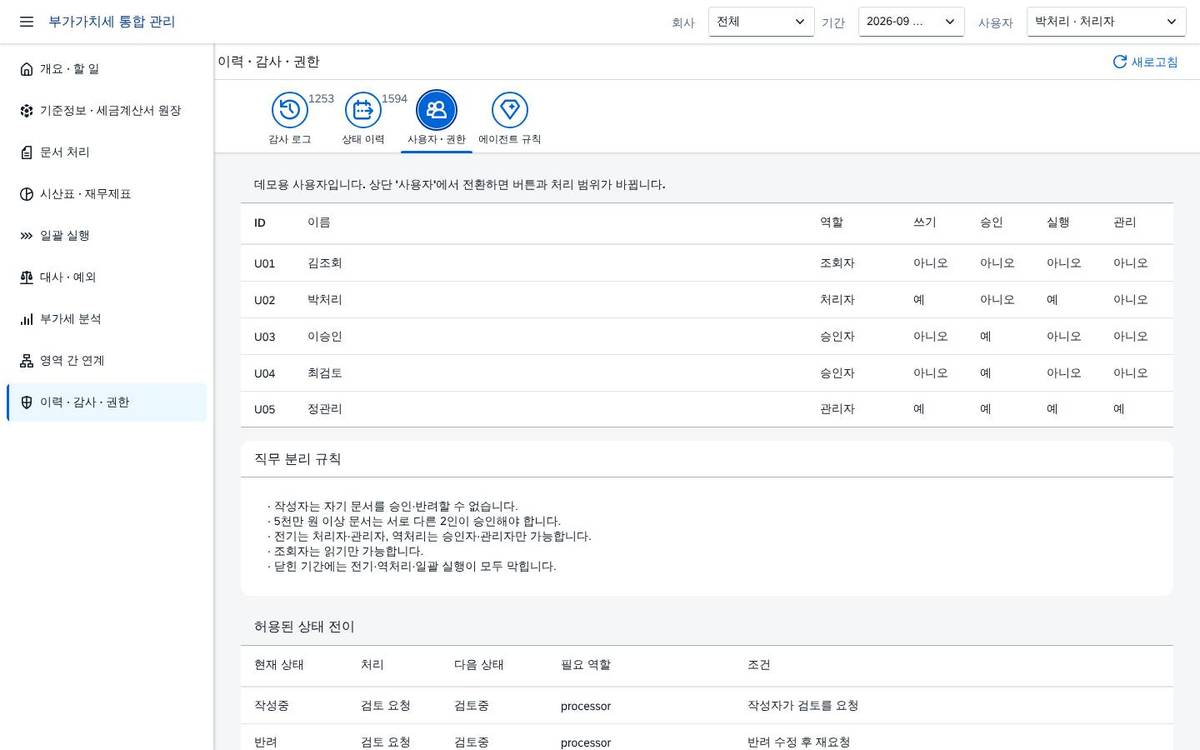1200x750 pixels.
Task: Click the chevrons icon beside 일괄 실행
Action: (x=27, y=236)
